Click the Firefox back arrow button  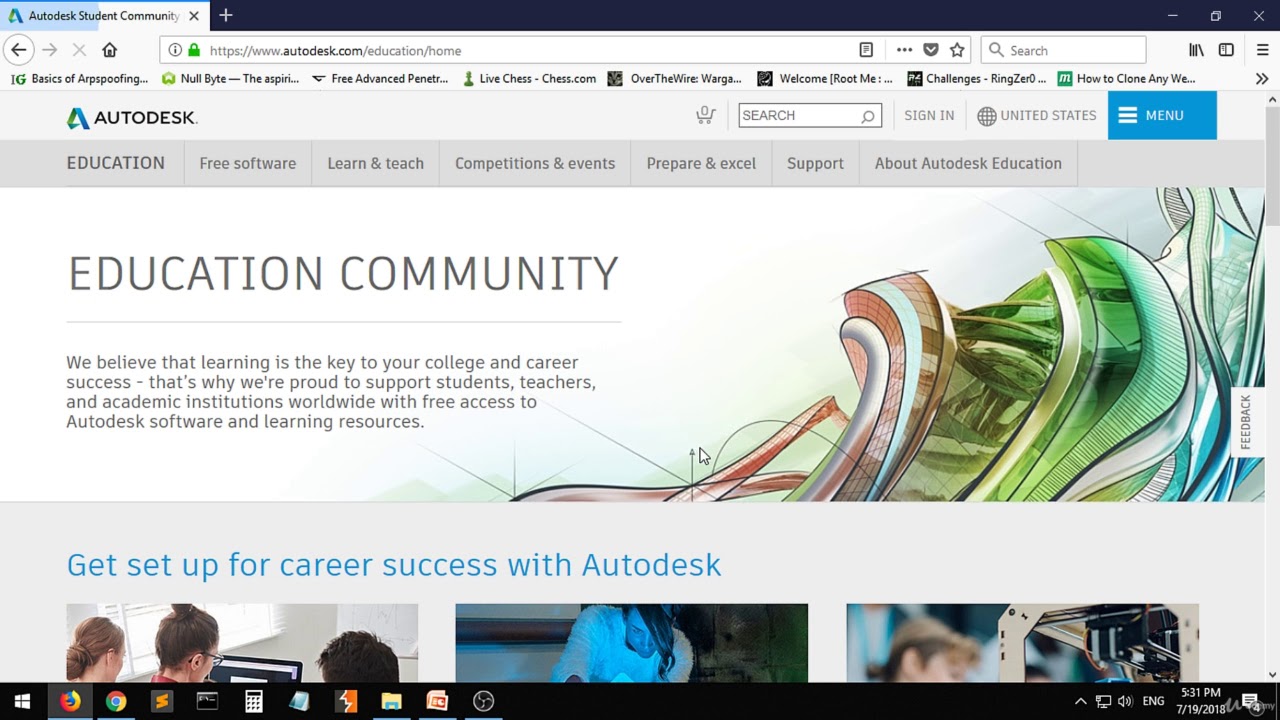pos(19,50)
